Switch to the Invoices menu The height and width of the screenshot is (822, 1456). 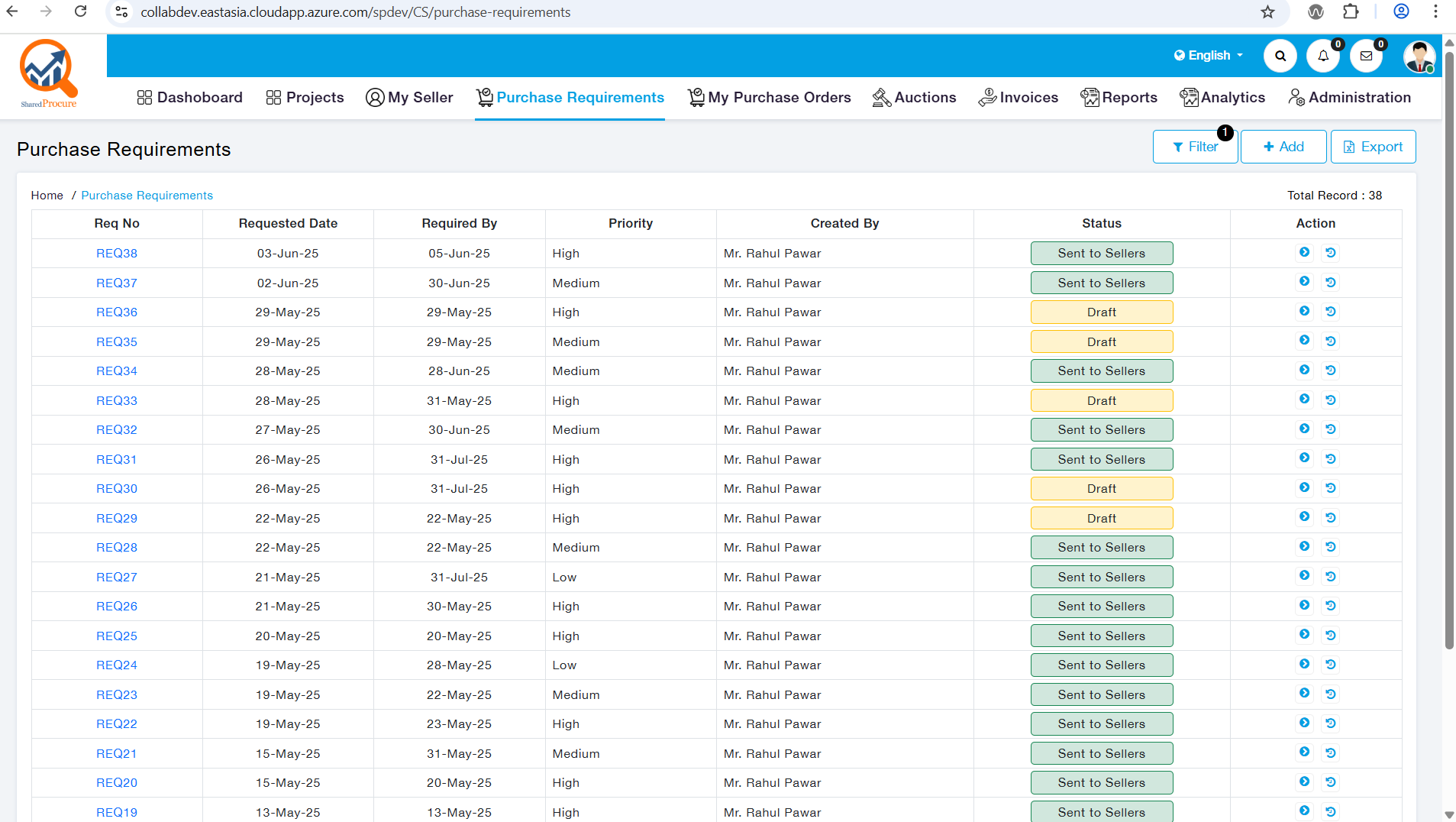[1018, 98]
